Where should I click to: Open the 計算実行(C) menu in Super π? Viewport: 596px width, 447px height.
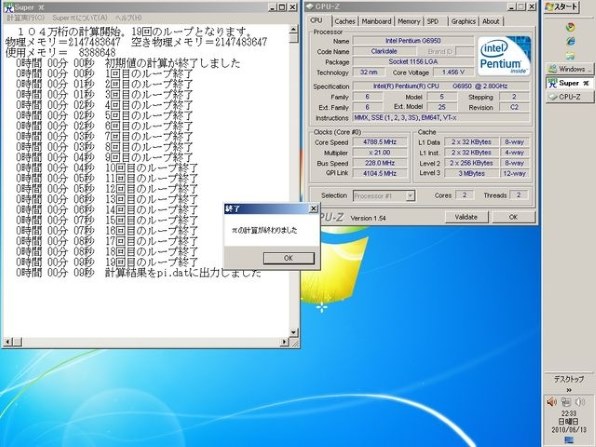pos(25,18)
